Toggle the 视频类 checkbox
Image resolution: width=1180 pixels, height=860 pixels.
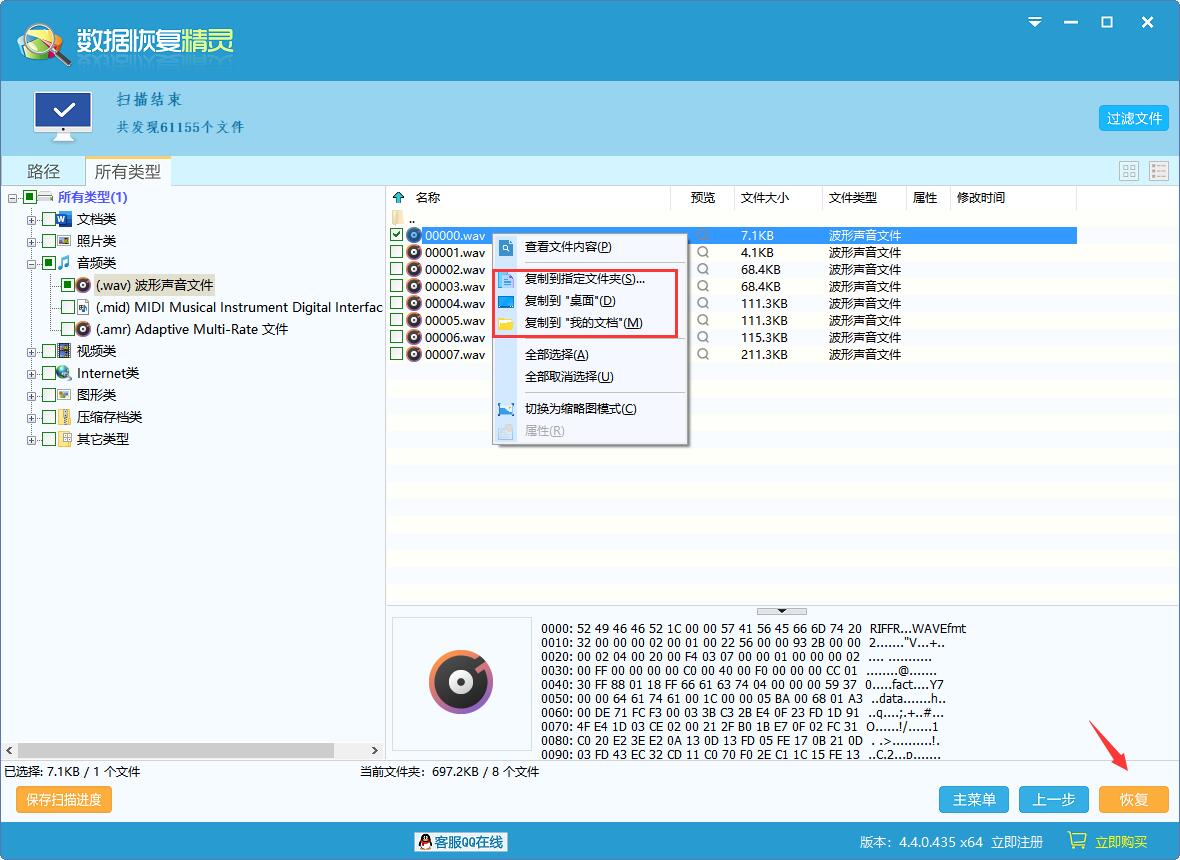click(x=49, y=351)
